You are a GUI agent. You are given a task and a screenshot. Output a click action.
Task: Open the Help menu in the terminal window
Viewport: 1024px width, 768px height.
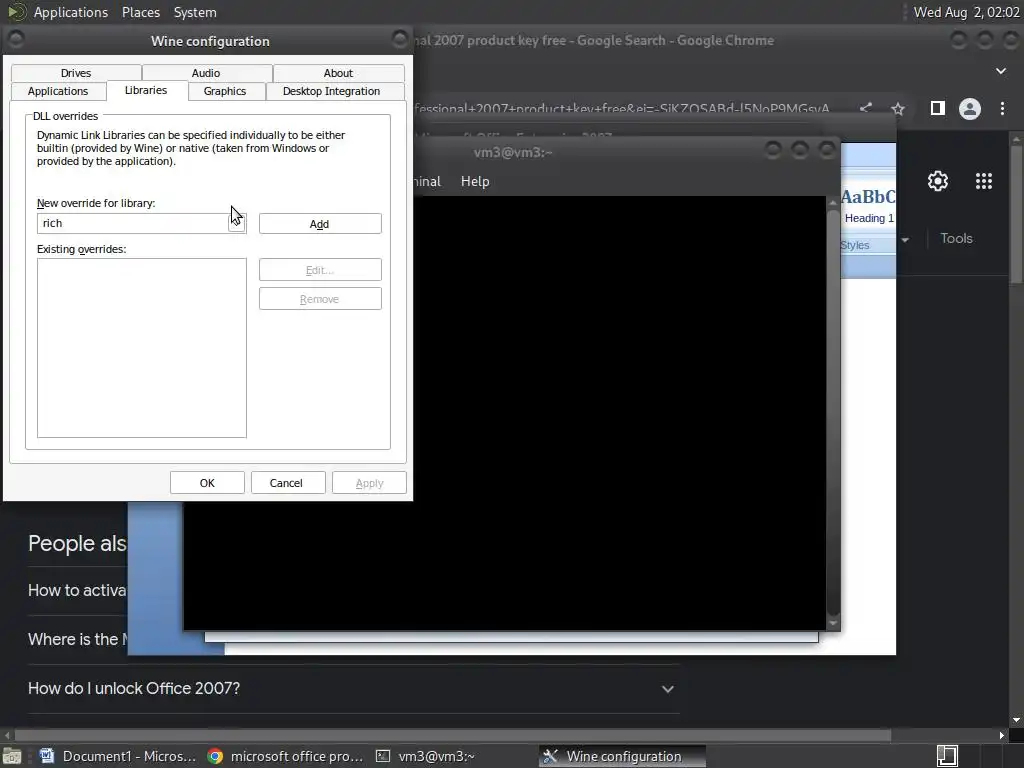tap(475, 182)
